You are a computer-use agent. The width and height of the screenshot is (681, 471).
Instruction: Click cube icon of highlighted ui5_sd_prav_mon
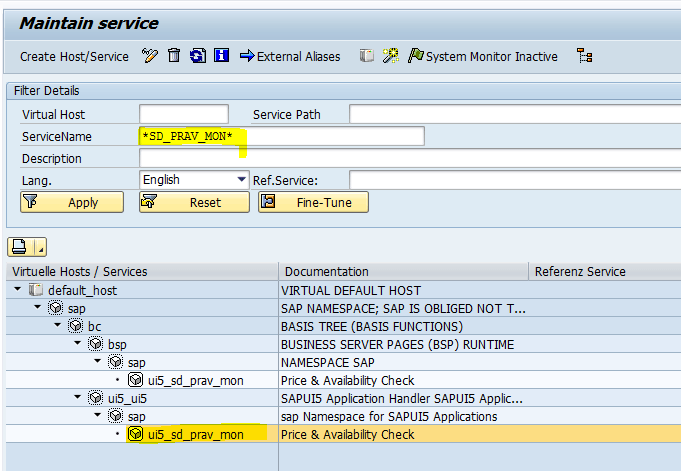[136, 434]
